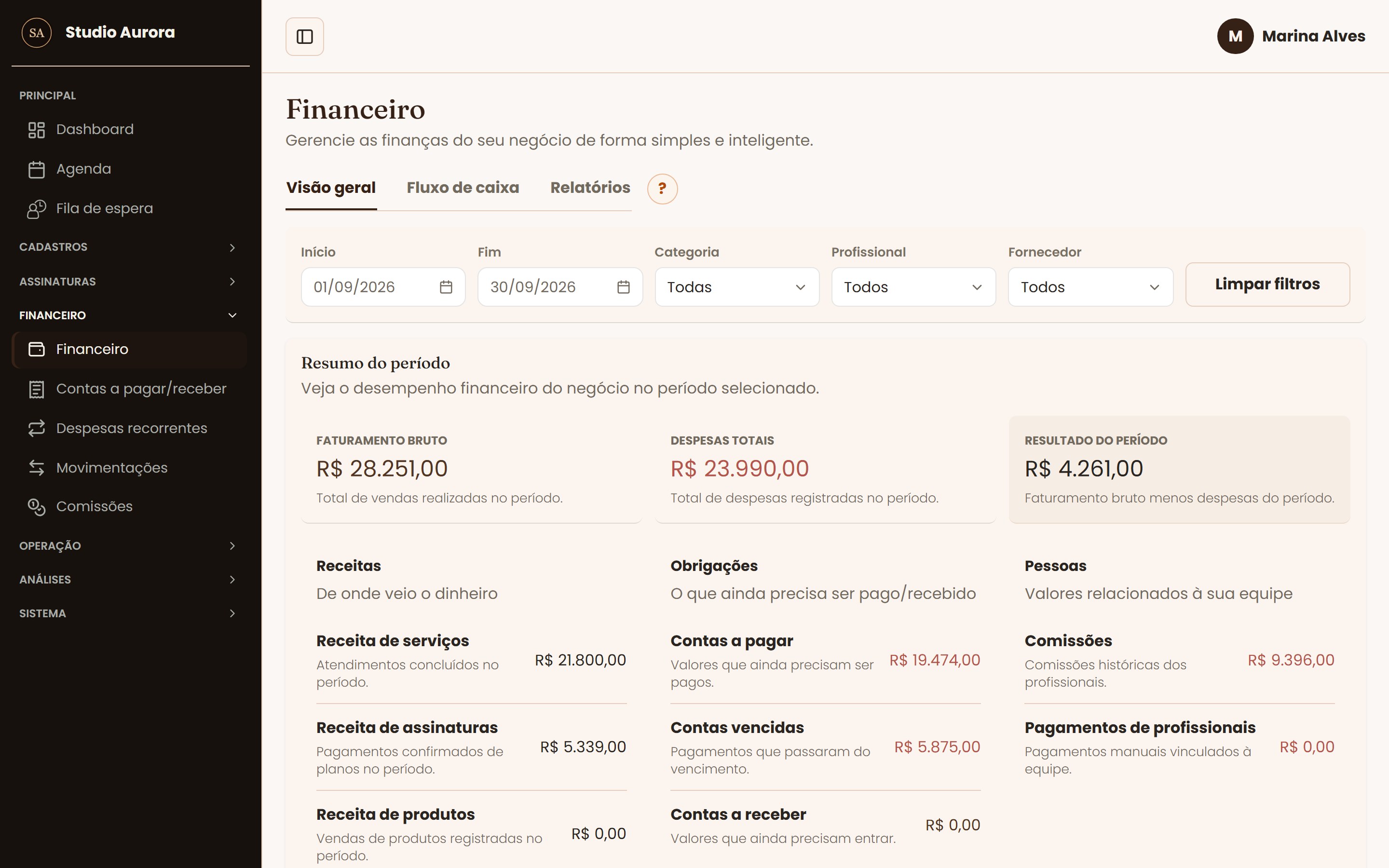Click Faturamento bruto value R$ 28.251,00
This screenshot has height=868, width=1389.
[x=381, y=469]
